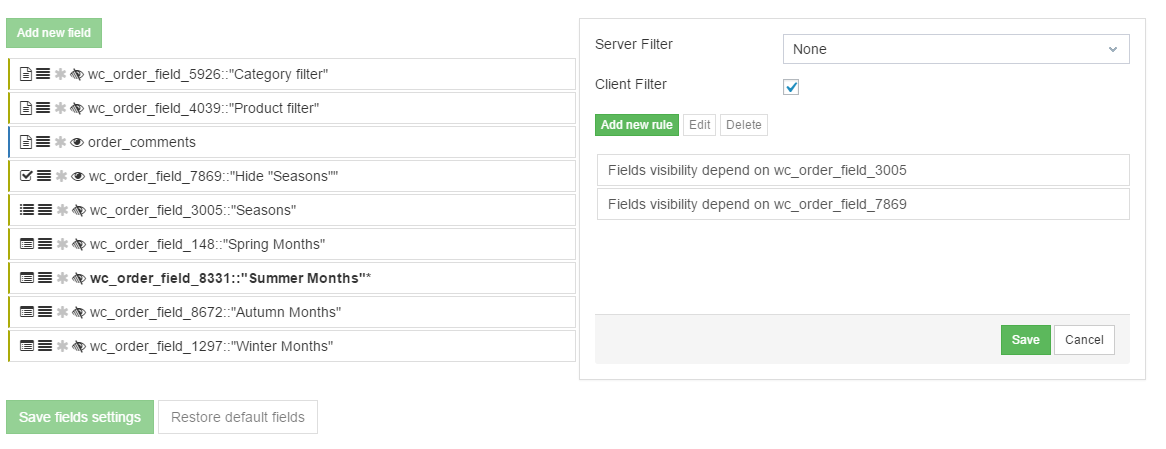Viewport: 1166px width, 449px height.
Task: Click Cancel in the filter panel
Action: point(1084,340)
